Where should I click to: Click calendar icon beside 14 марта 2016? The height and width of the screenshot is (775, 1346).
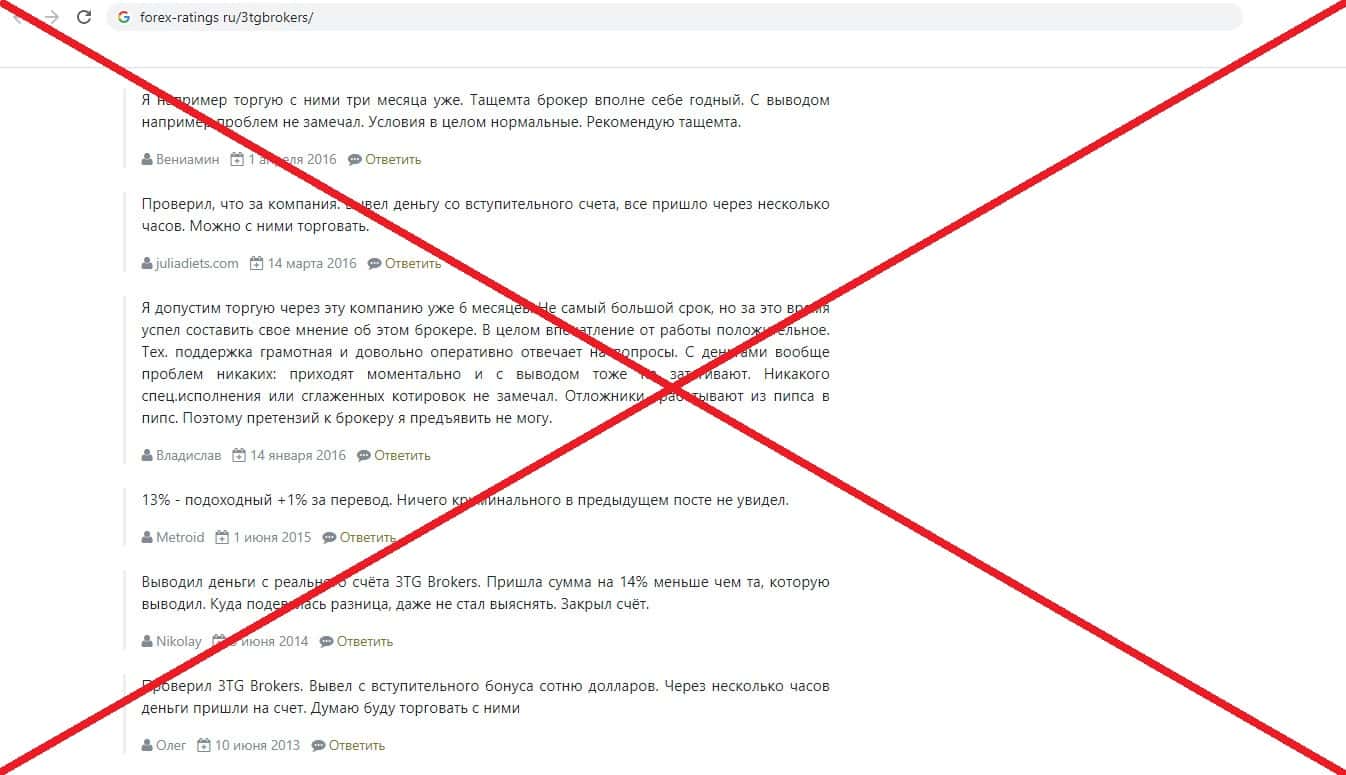point(256,264)
